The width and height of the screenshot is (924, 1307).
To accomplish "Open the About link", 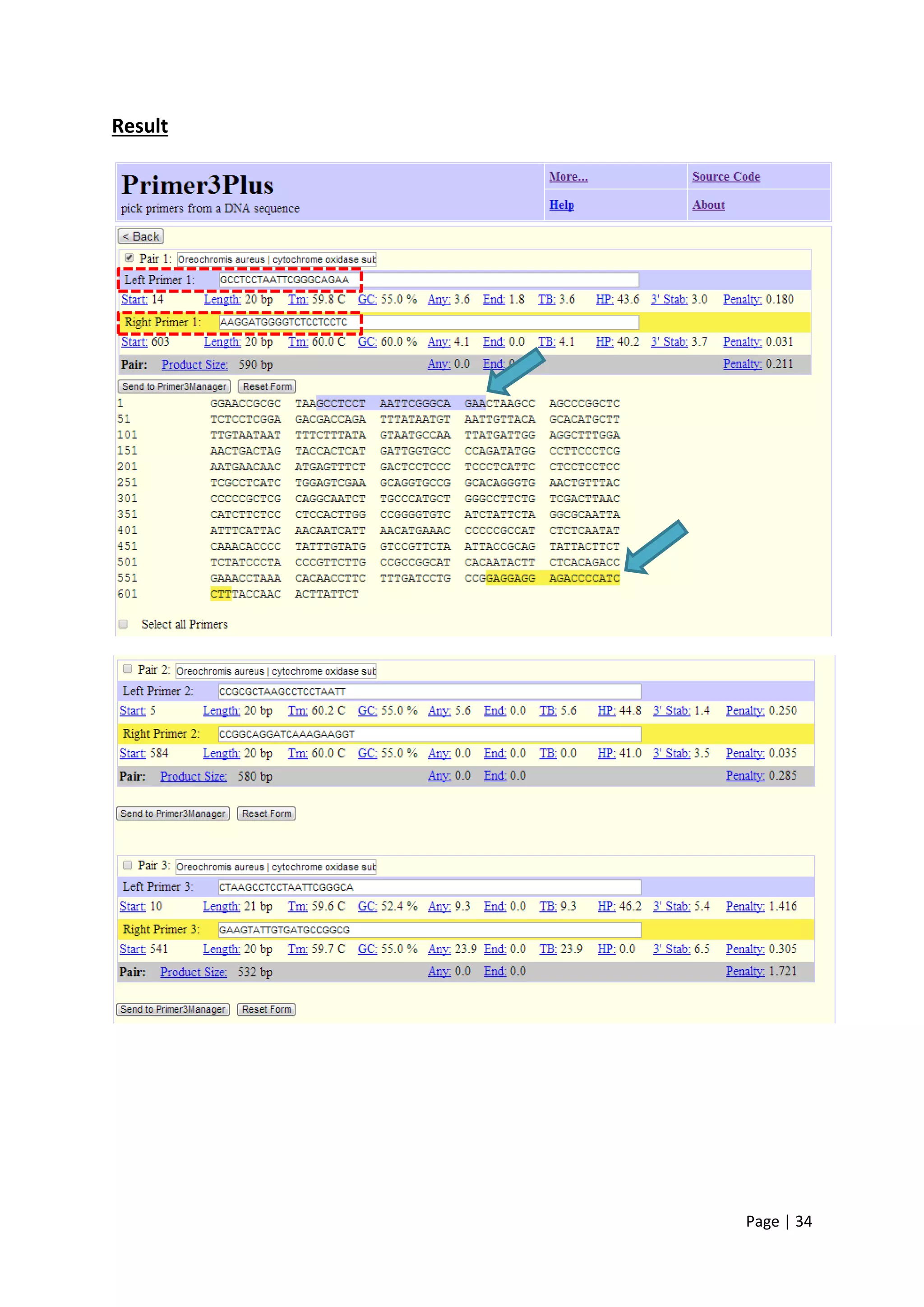I will [708, 205].
